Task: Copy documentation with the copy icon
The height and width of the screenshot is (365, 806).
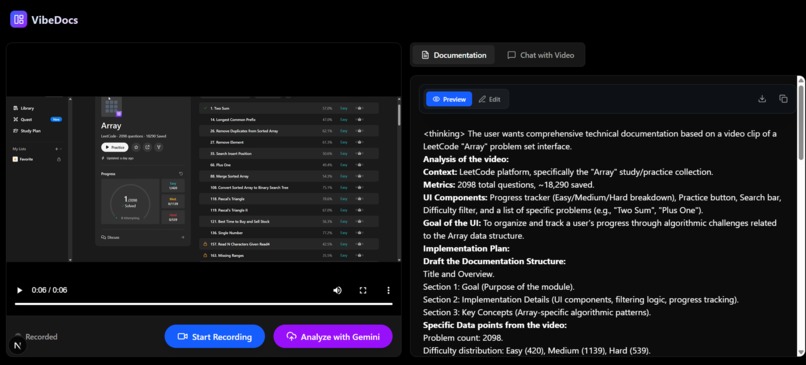Action: tap(783, 99)
